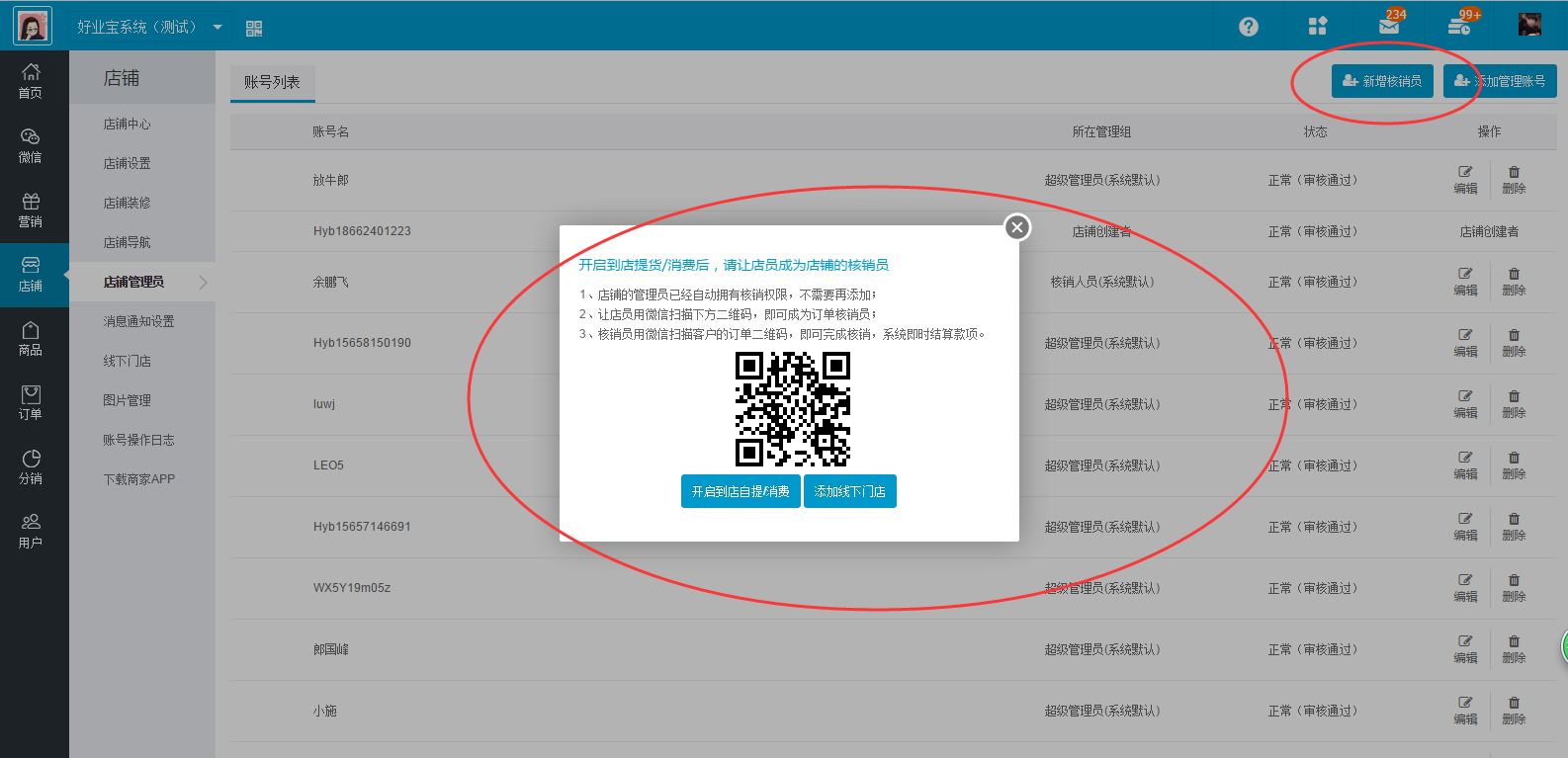Edit the 郎国峰 account row
This screenshot has width=1568, height=758.
(1465, 649)
